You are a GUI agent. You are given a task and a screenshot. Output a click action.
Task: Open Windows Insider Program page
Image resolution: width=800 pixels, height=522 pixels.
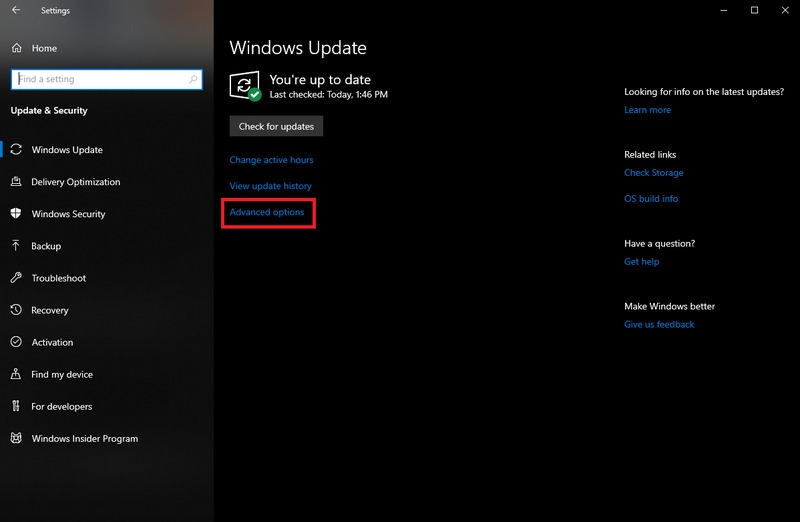pos(84,438)
